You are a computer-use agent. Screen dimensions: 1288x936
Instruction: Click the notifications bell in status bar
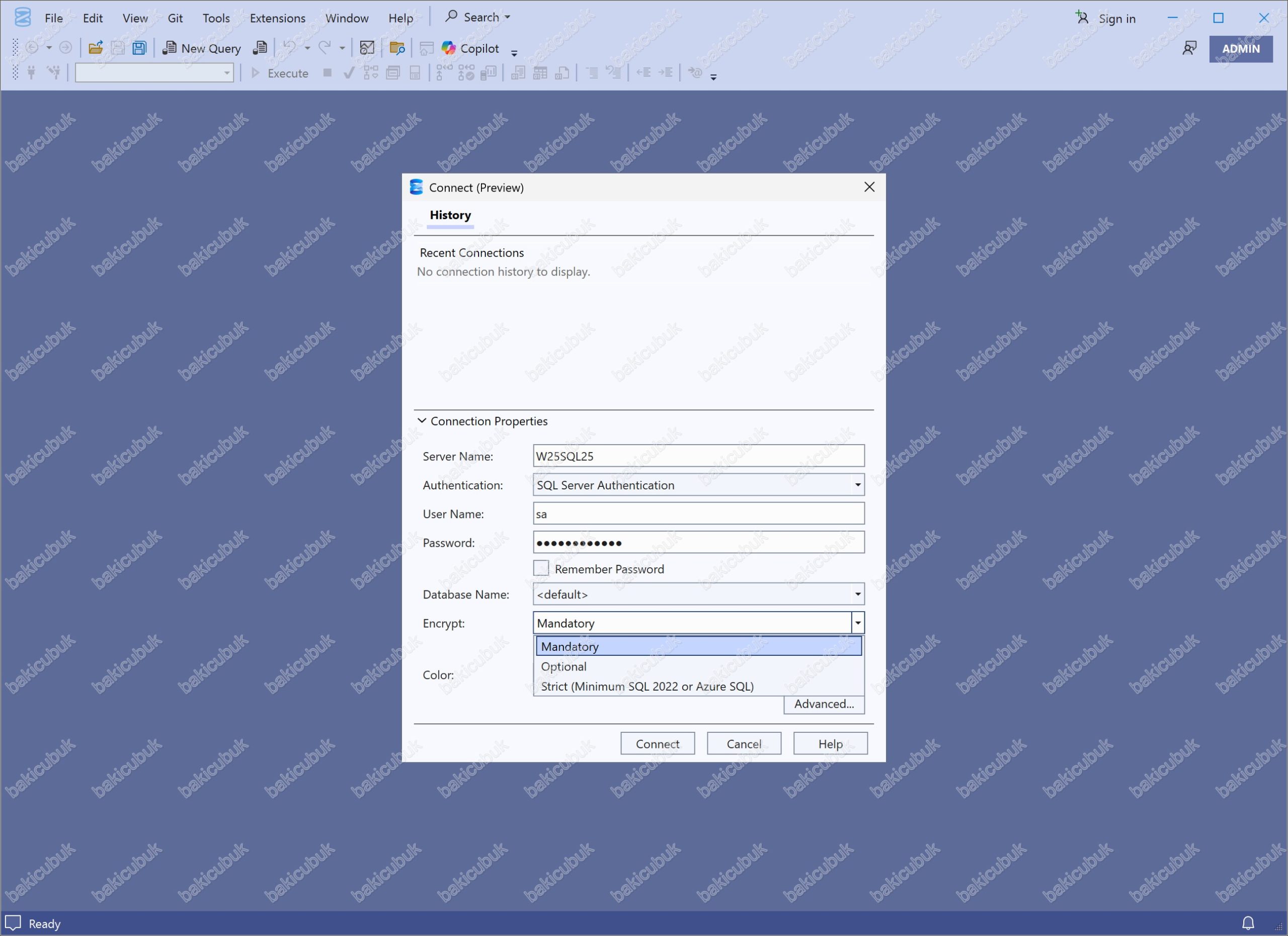(x=1248, y=923)
